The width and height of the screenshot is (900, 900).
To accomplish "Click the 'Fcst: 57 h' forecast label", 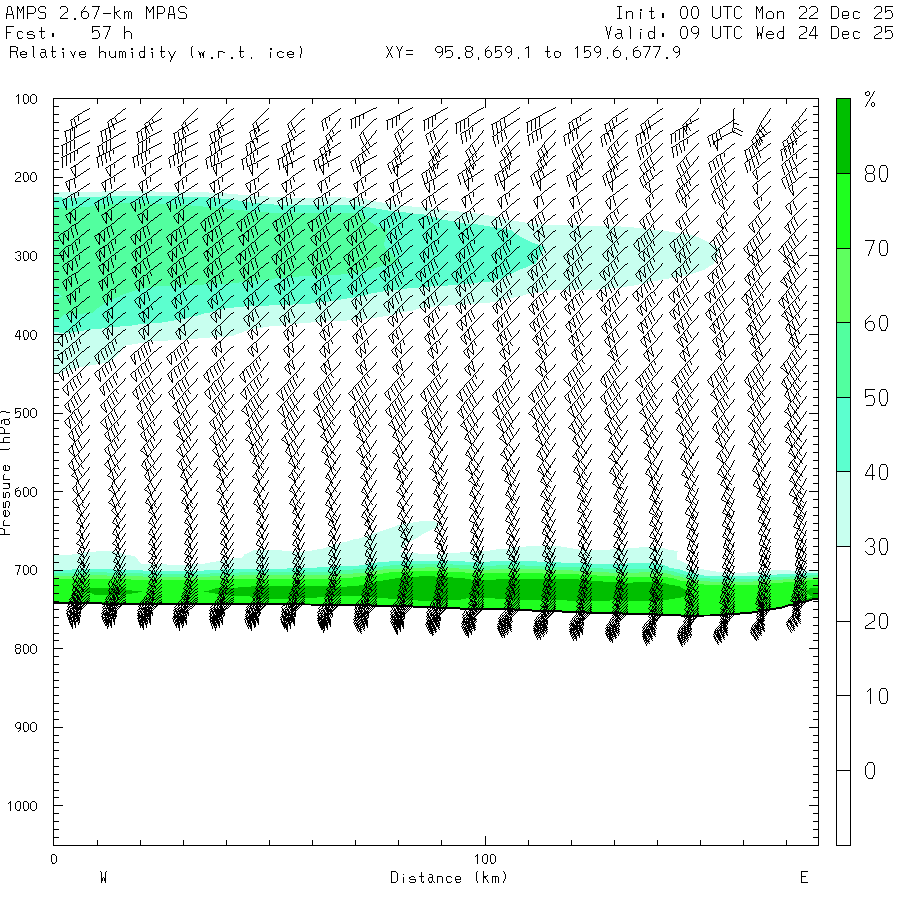I will point(69,33).
